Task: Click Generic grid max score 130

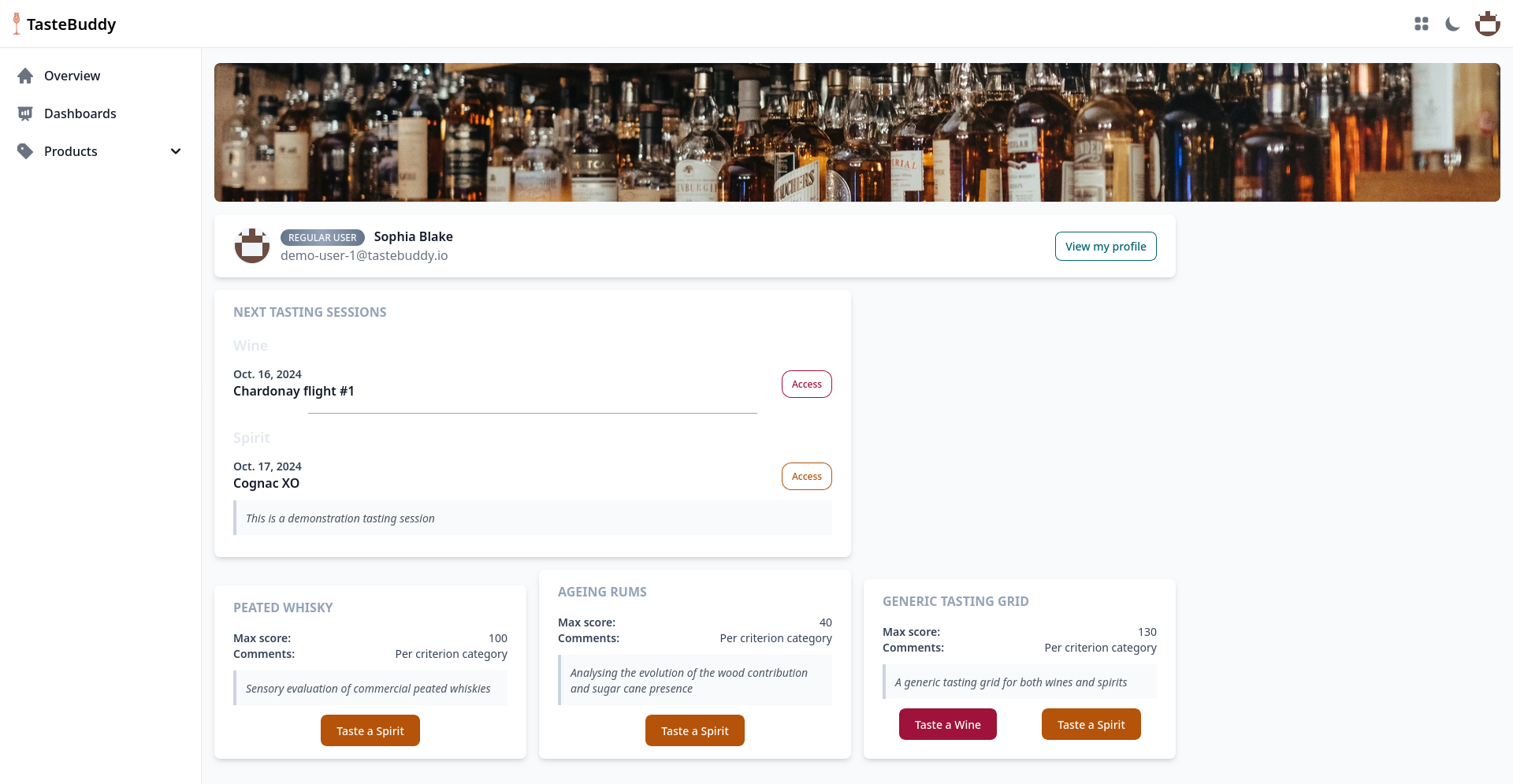Action: click(1147, 632)
